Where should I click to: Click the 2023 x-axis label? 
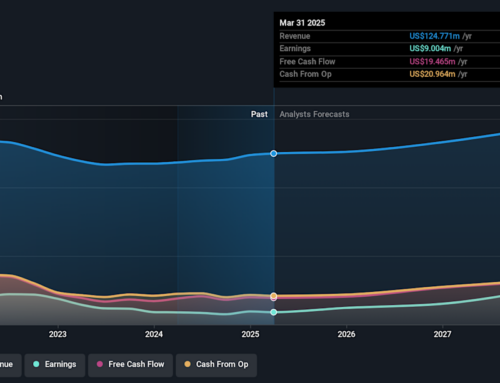(x=58, y=334)
